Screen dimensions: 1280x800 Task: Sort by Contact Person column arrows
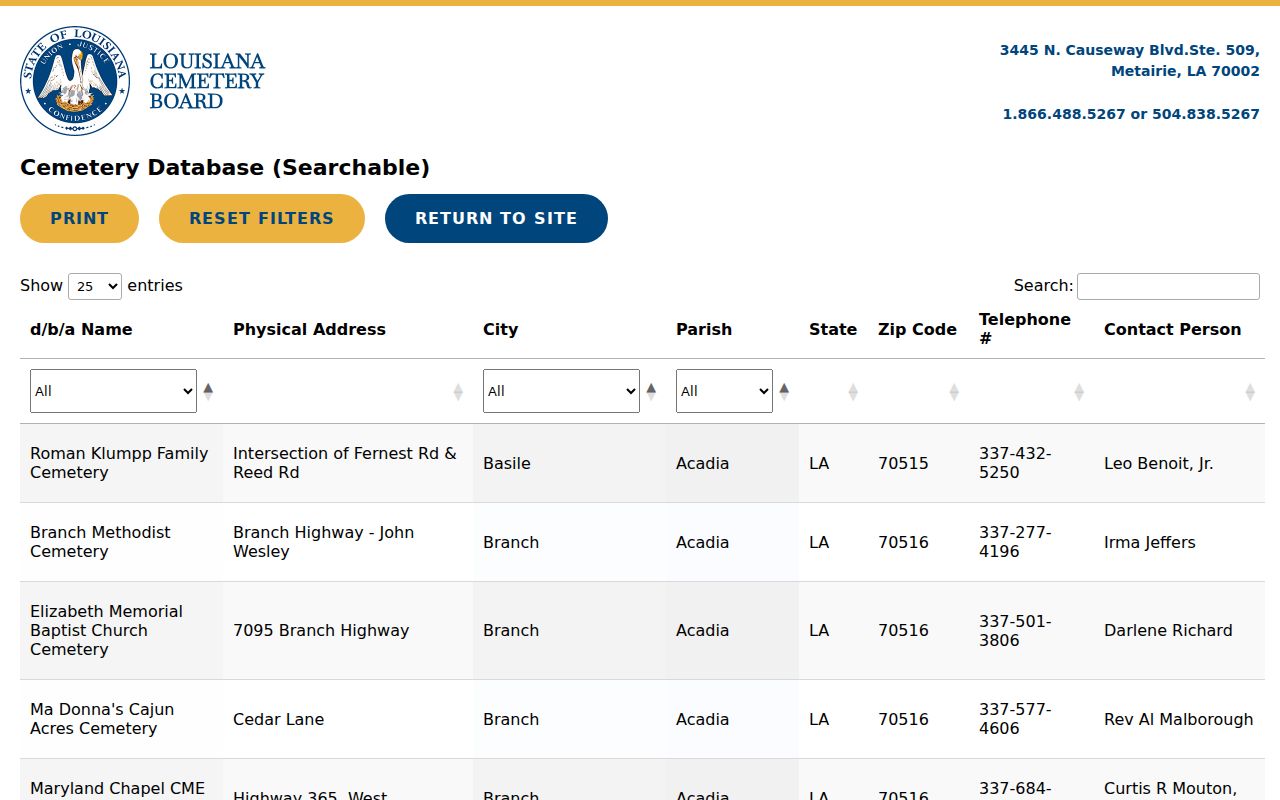[1250, 392]
